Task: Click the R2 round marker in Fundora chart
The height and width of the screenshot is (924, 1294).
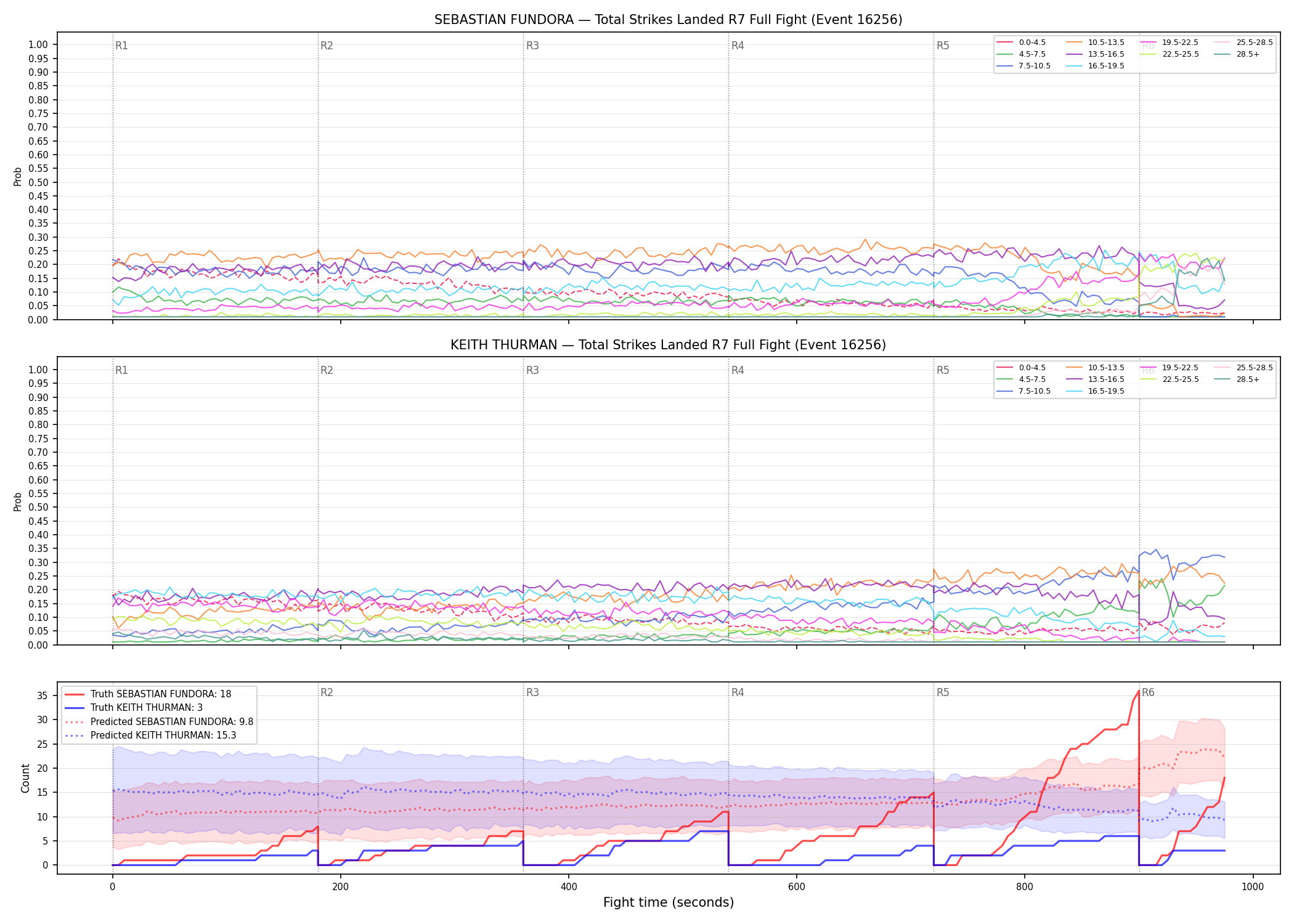Action: tap(327, 46)
